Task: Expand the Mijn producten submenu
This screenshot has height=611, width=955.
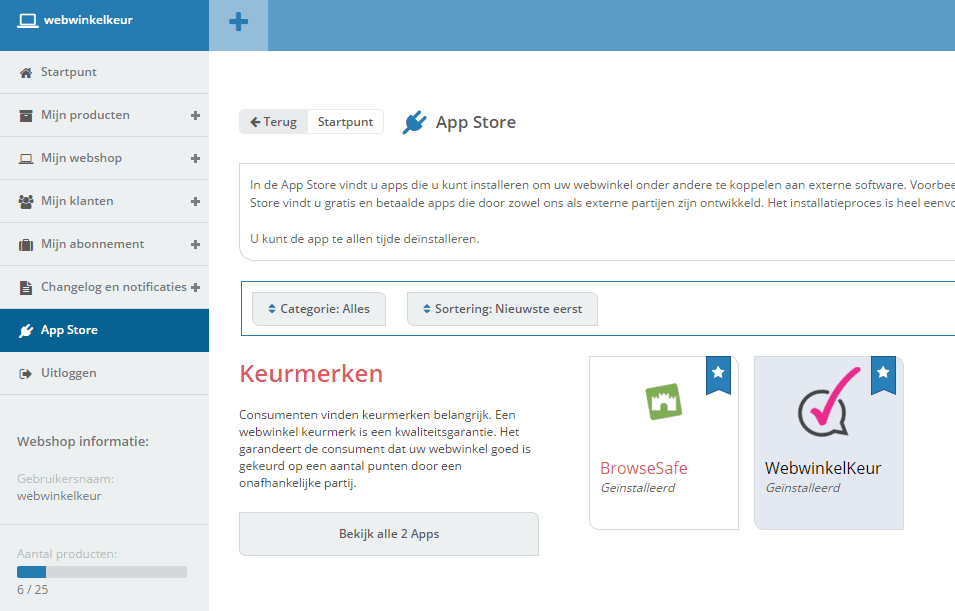Action: 195,116
